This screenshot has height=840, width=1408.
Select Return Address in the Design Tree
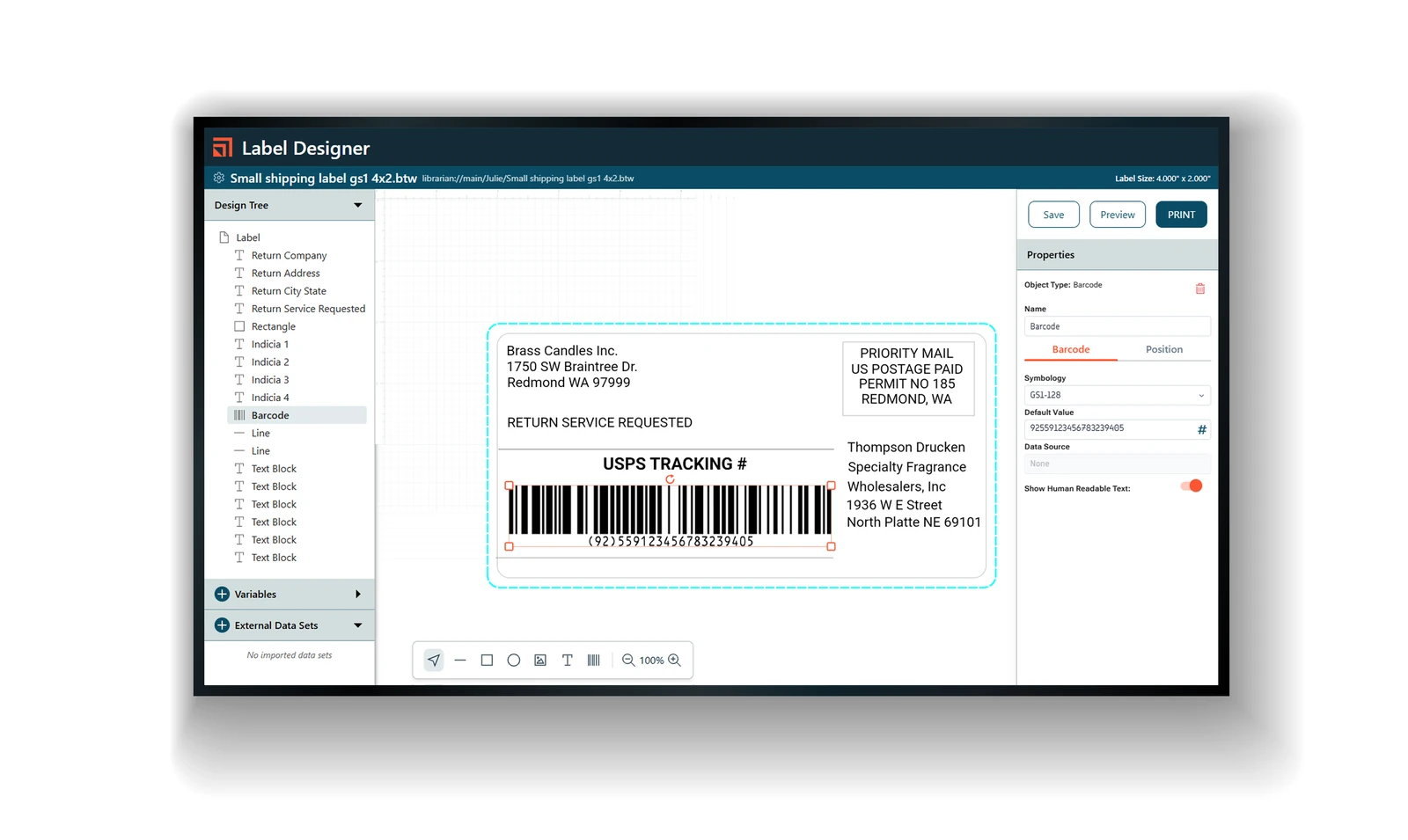[x=285, y=273]
